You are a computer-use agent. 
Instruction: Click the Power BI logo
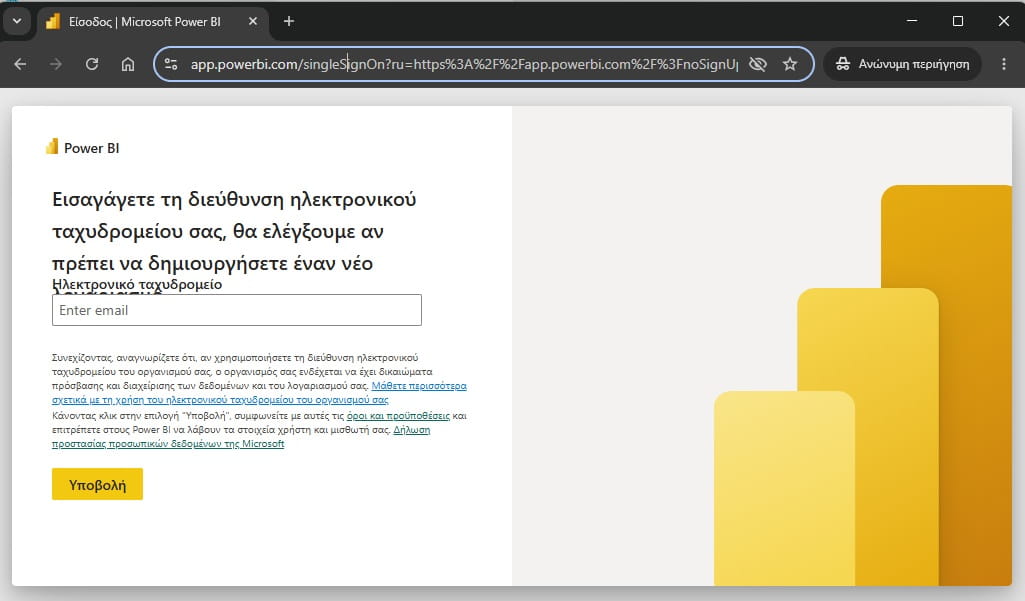point(83,147)
